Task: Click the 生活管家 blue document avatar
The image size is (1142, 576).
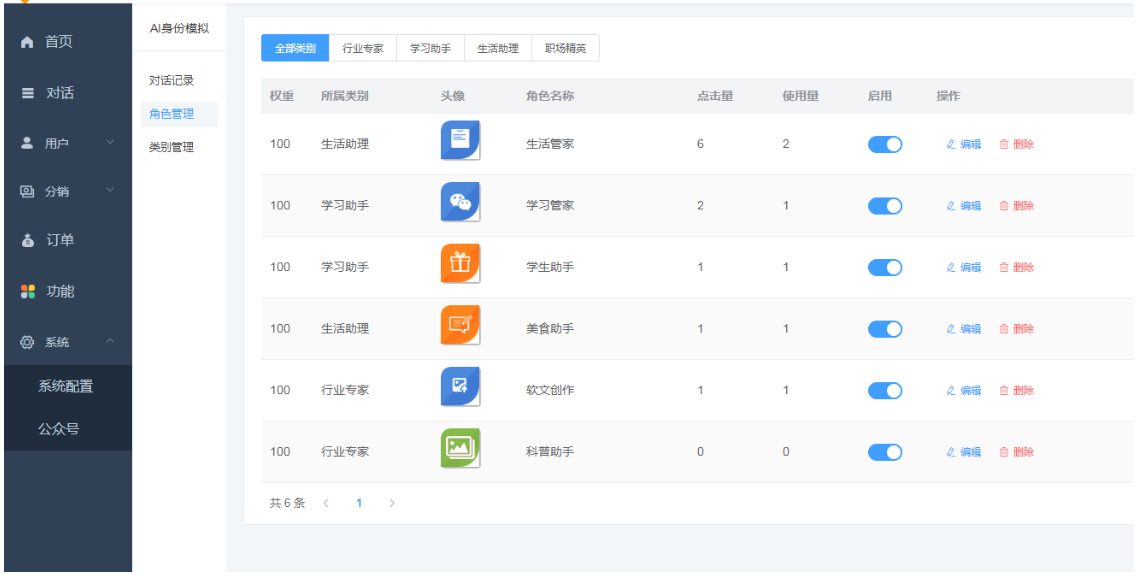Action: pos(460,140)
